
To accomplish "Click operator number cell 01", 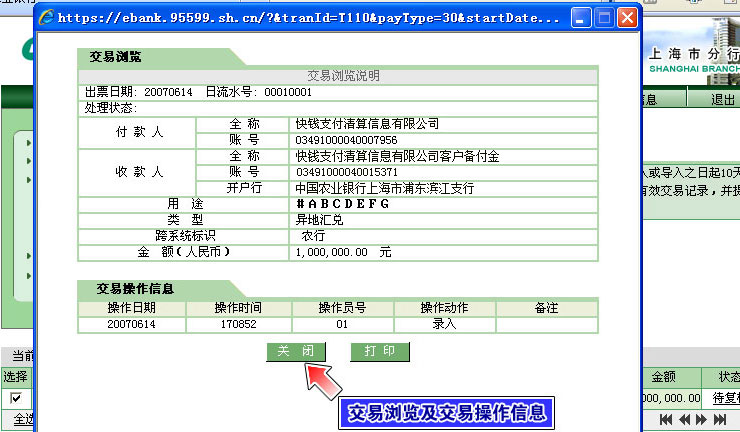I will 342,324.
